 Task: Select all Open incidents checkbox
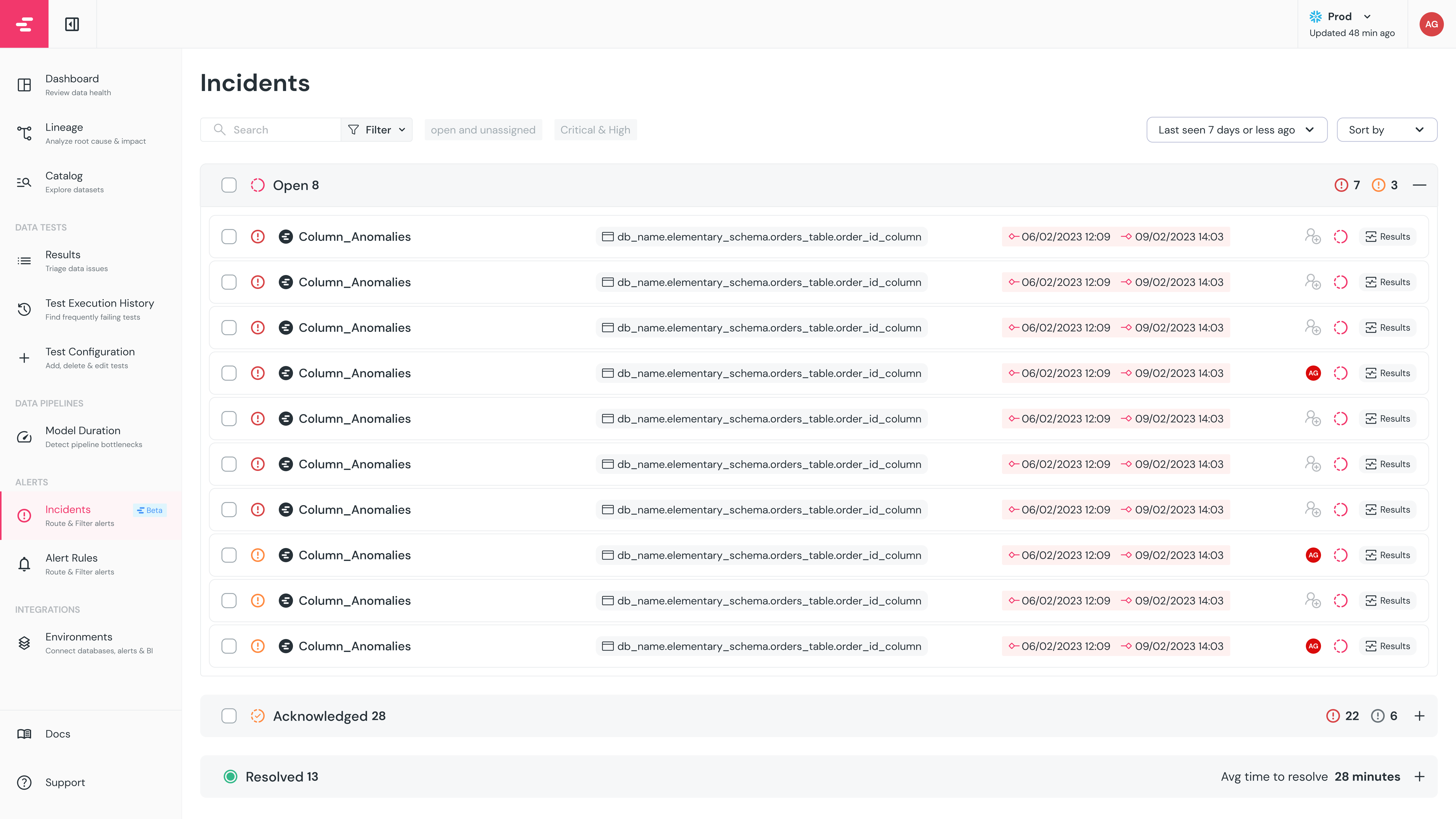[229, 185]
